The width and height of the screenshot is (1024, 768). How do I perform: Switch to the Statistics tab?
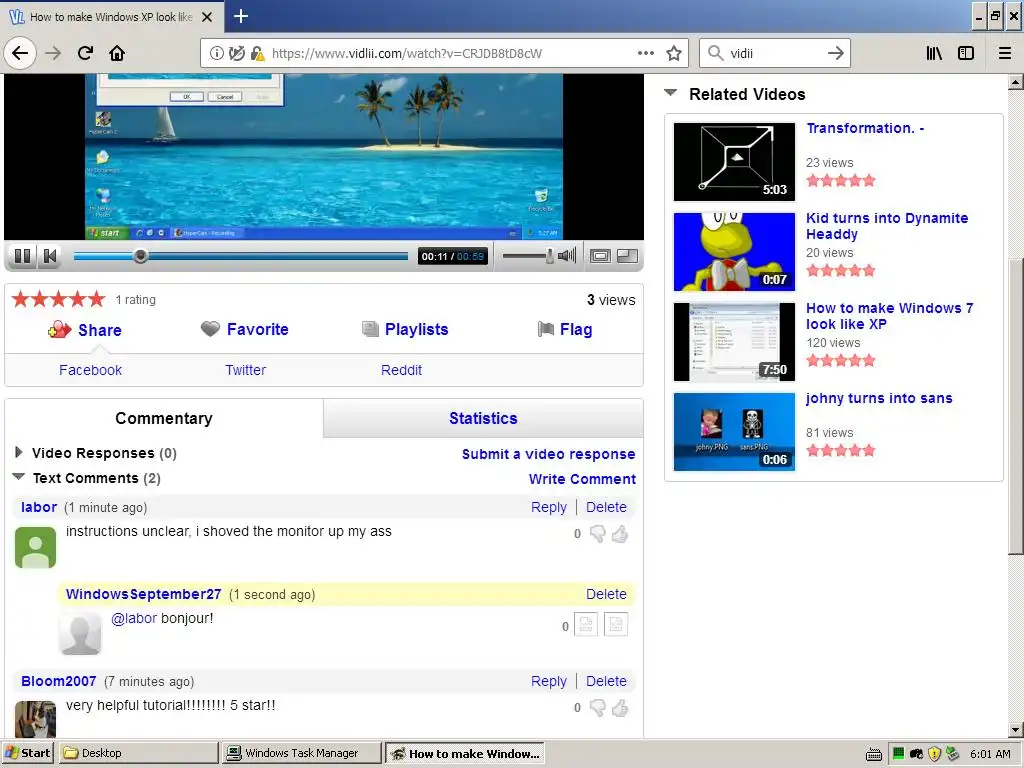pos(483,418)
